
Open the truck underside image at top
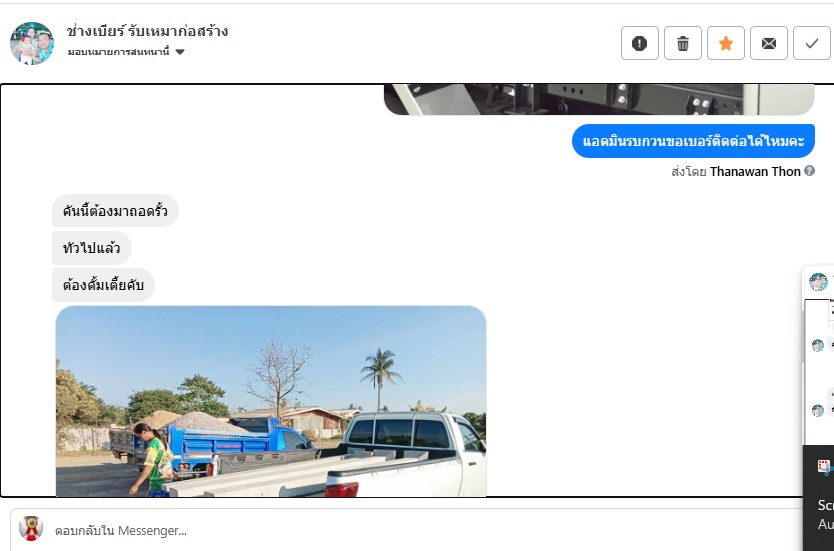click(599, 99)
